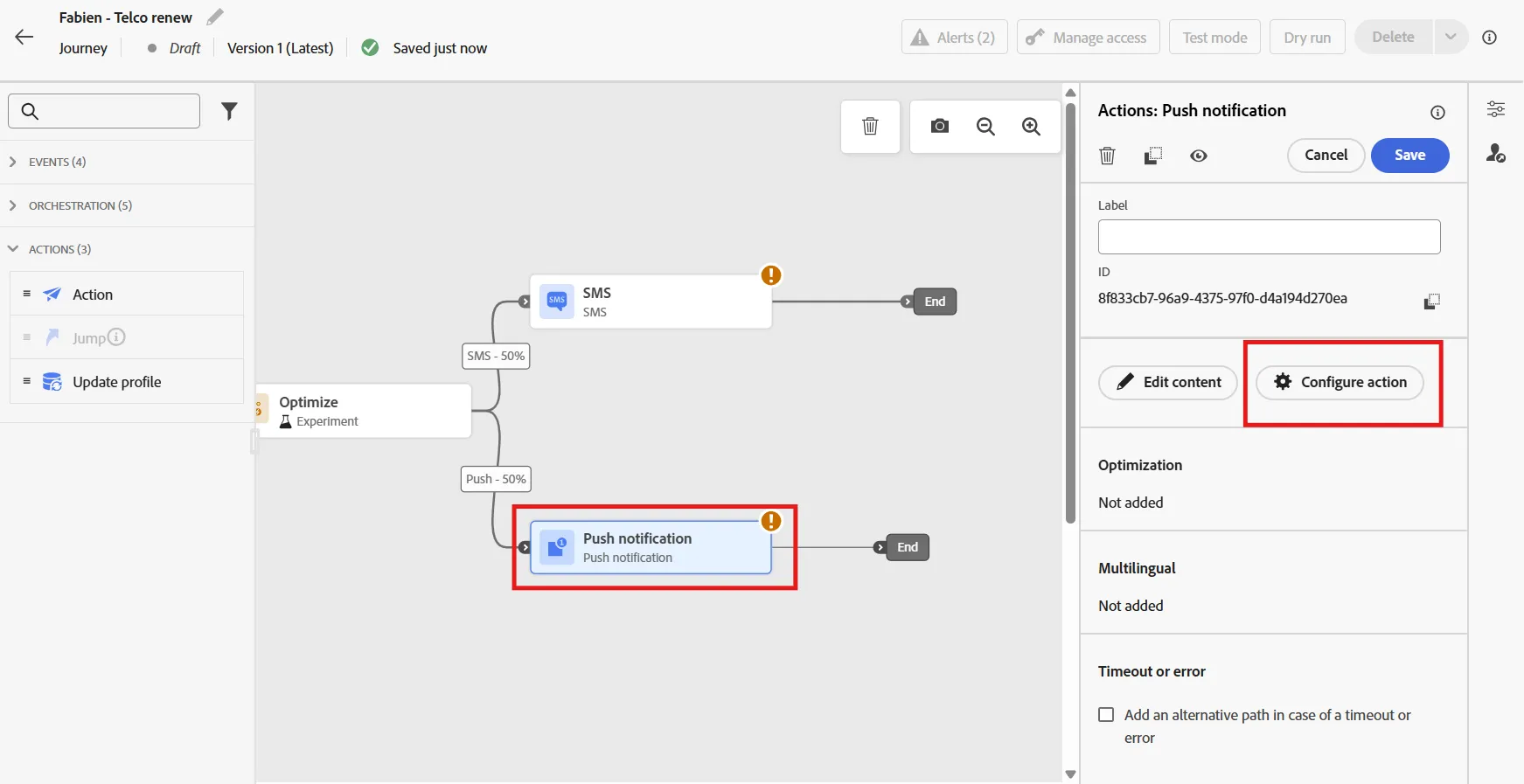
Task: Go back using the left arrow
Action: click(24, 37)
